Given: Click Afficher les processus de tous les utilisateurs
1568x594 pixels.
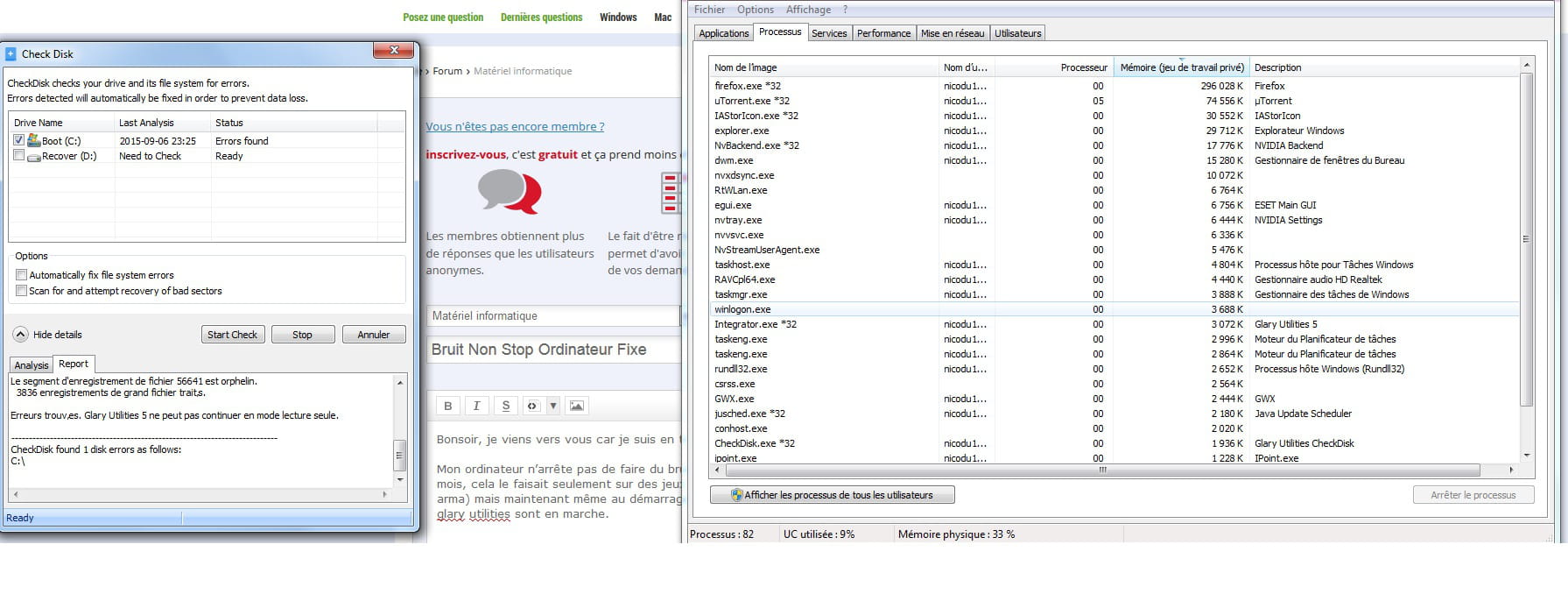Looking at the screenshot, I should click(x=832, y=495).
